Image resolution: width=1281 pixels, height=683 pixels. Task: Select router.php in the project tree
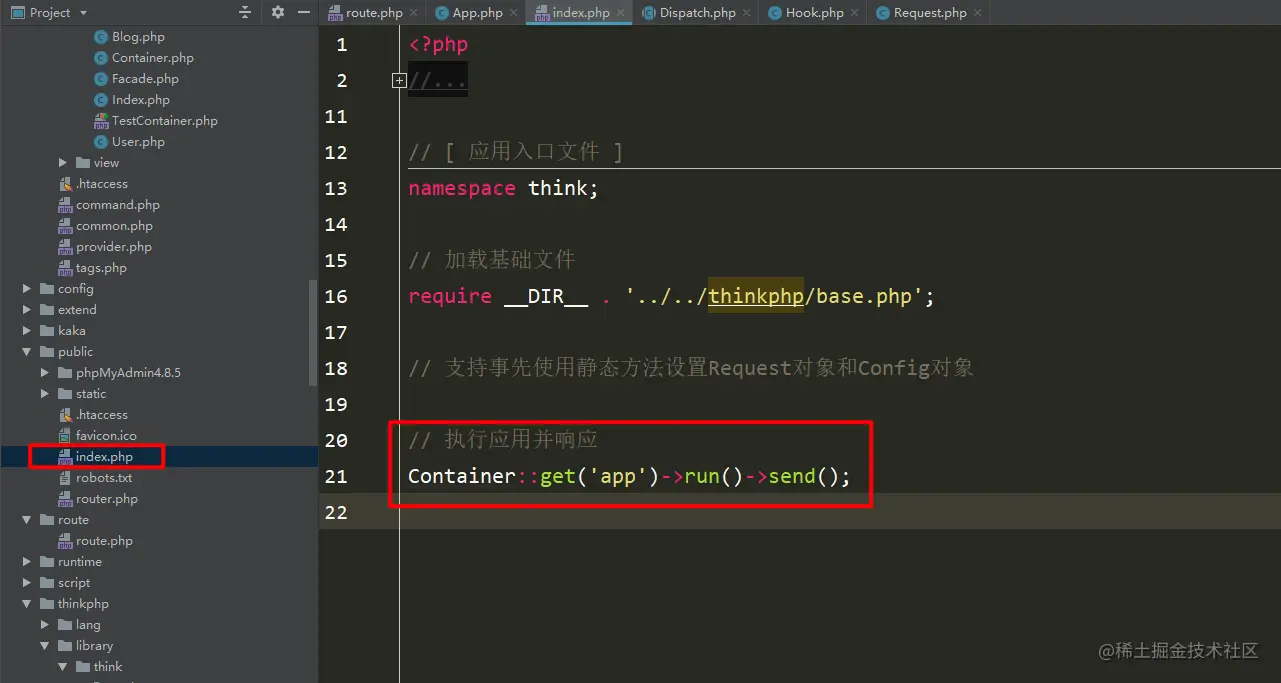click(107, 499)
